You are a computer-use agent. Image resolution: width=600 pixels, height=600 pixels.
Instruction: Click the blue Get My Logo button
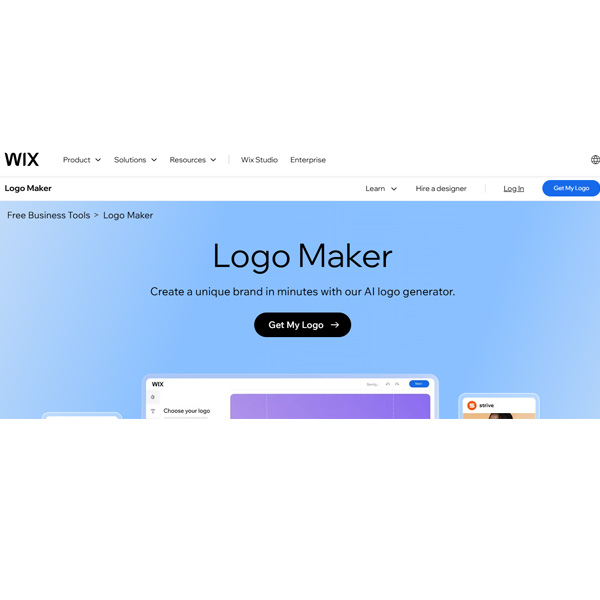tap(571, 188)
